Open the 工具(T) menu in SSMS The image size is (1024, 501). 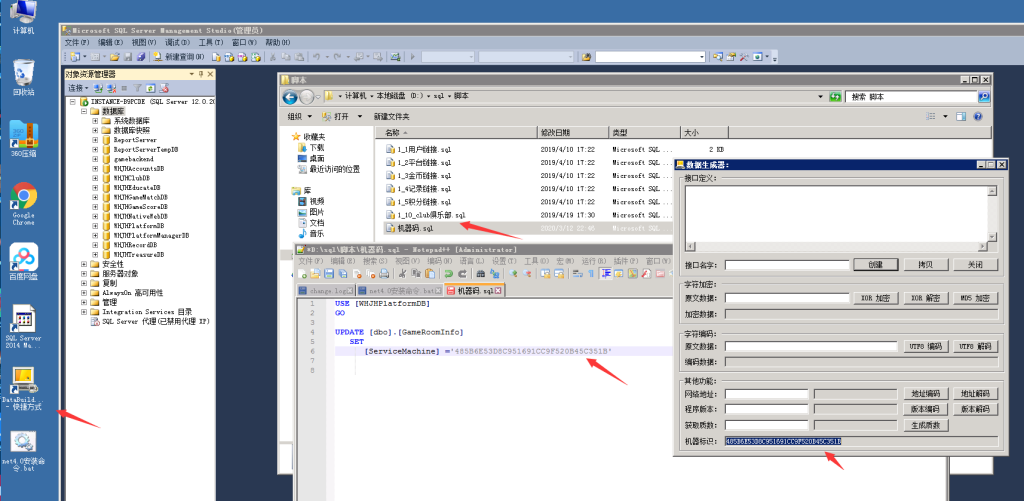tap(210, 43)
